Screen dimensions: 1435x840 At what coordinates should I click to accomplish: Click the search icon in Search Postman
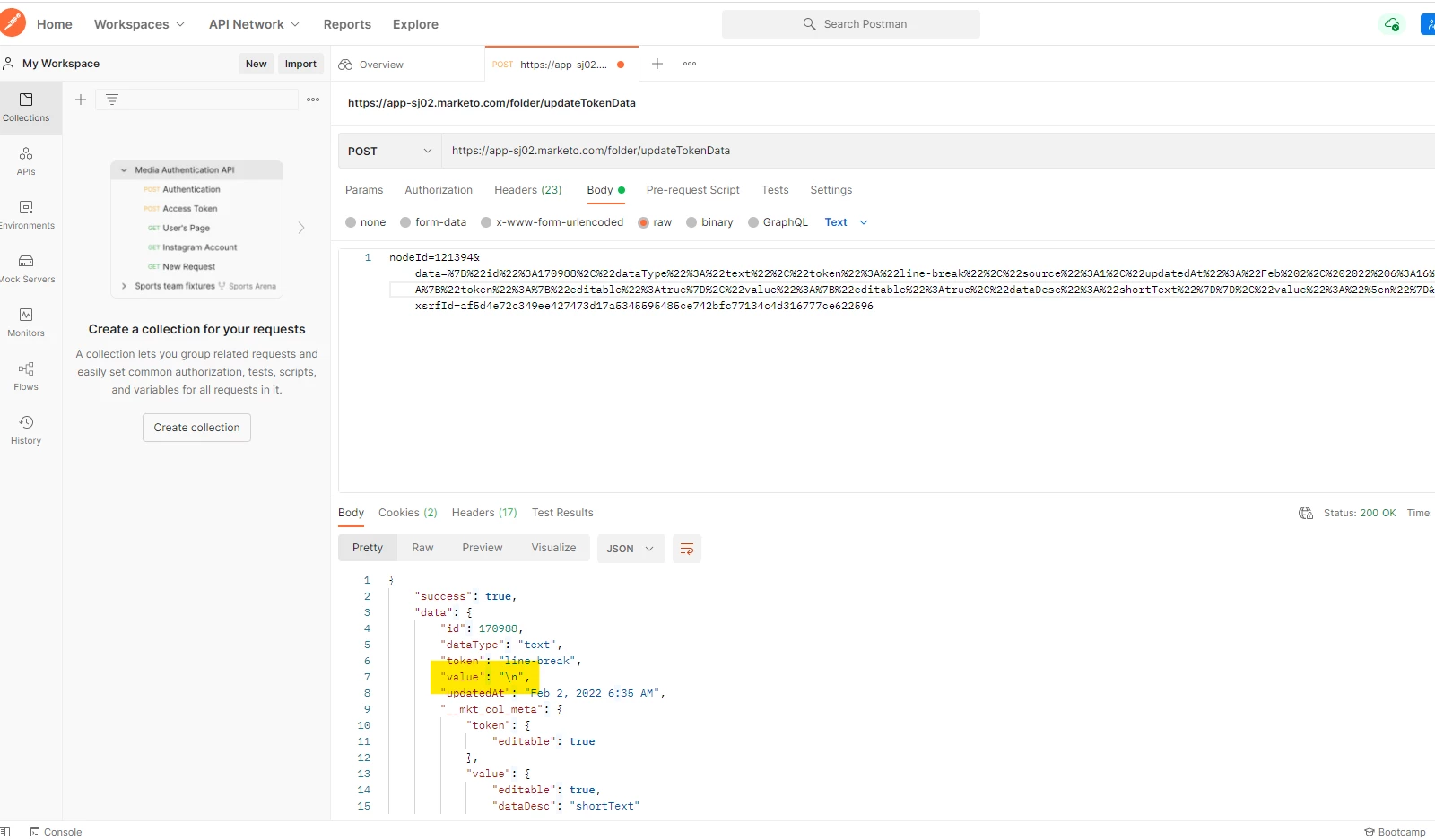point(809,24)
